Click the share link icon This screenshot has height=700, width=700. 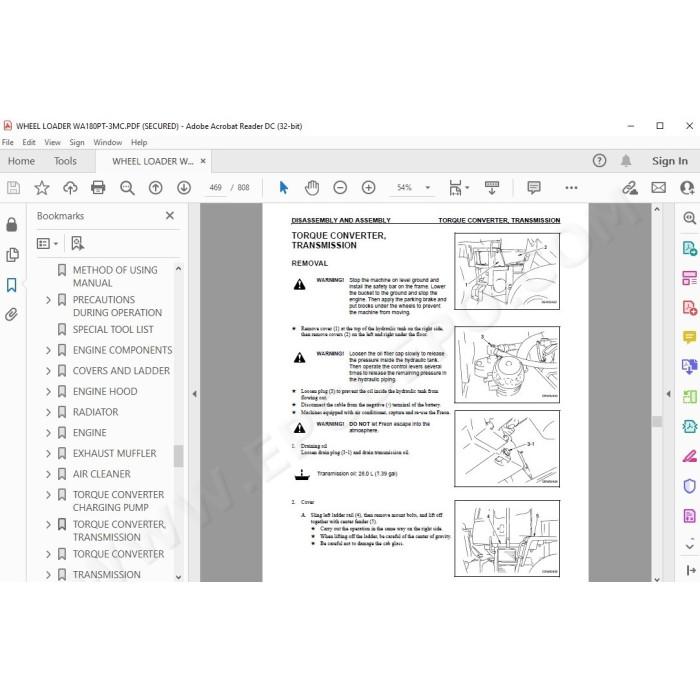click(630, 188)
